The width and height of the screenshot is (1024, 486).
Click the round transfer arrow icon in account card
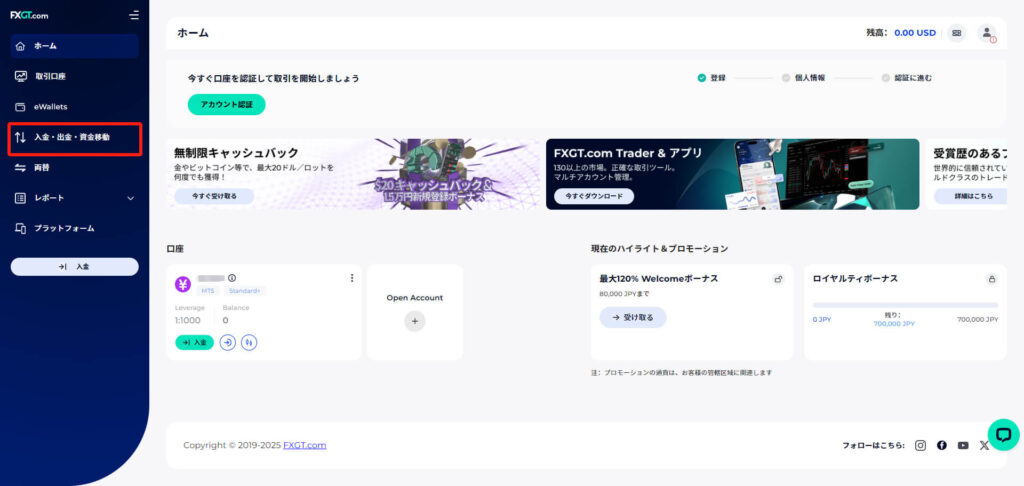click(228, 342)
